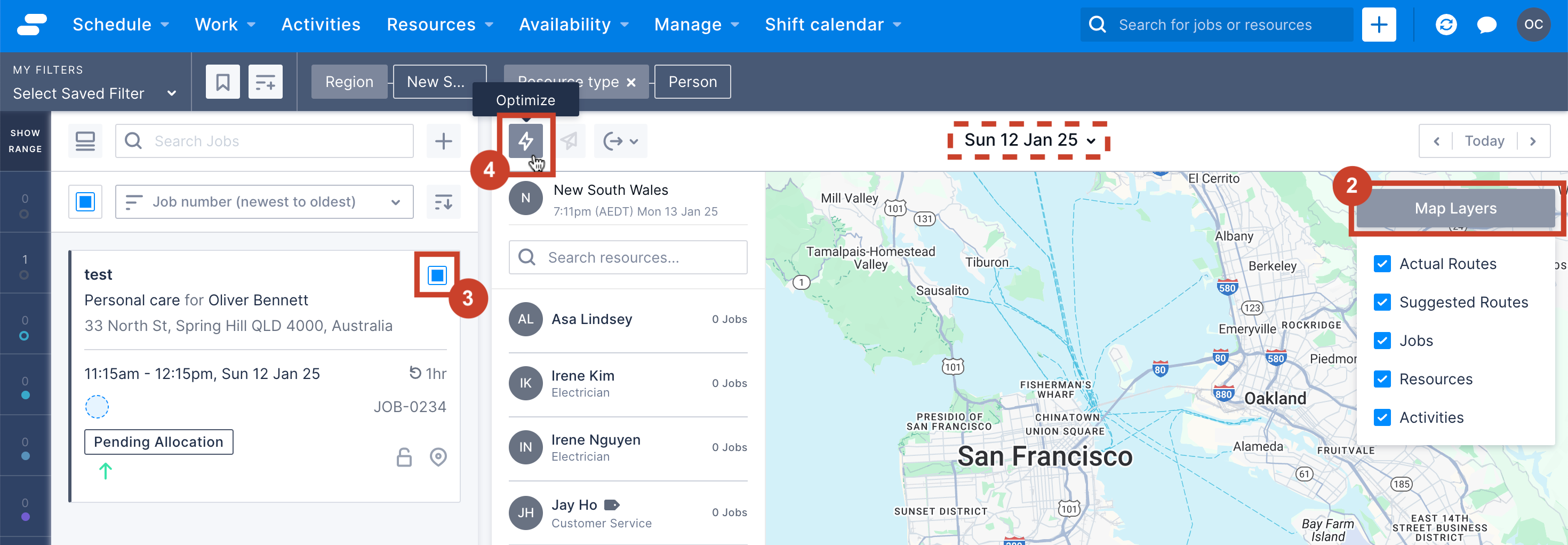Click the Optimize lightning bolt icon
Image resolution: width=1568 pixels, height=545 pixels.
point(525,141)
